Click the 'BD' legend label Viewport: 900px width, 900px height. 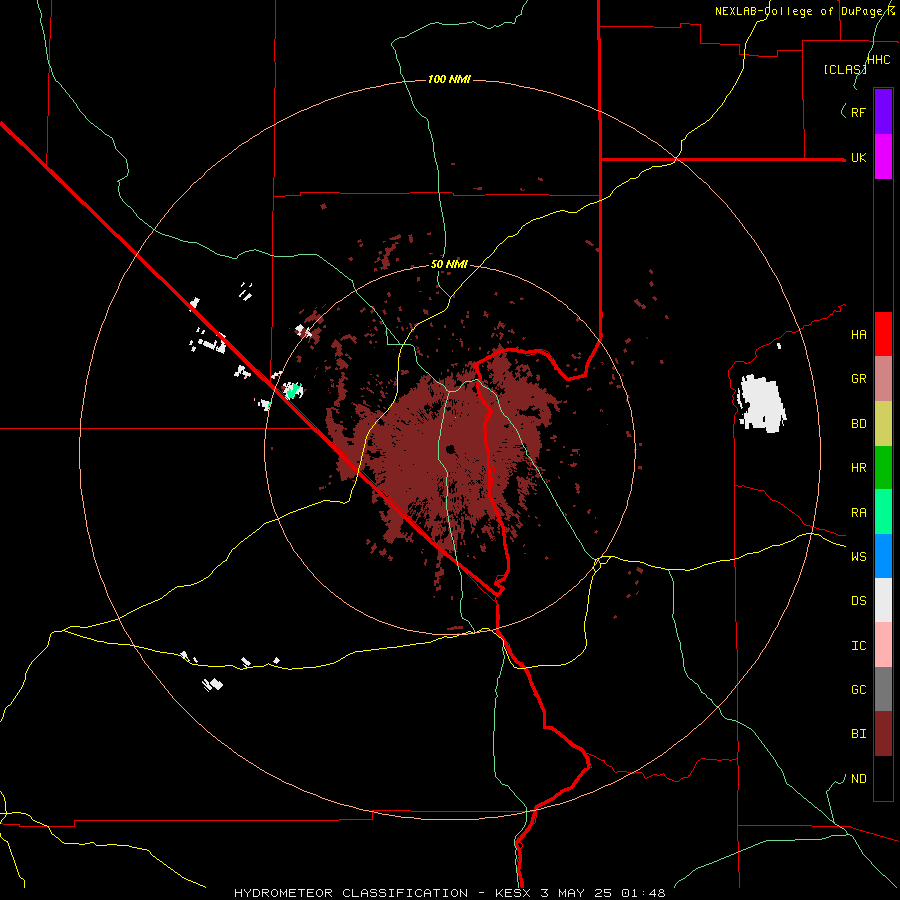tap(859, 424)
